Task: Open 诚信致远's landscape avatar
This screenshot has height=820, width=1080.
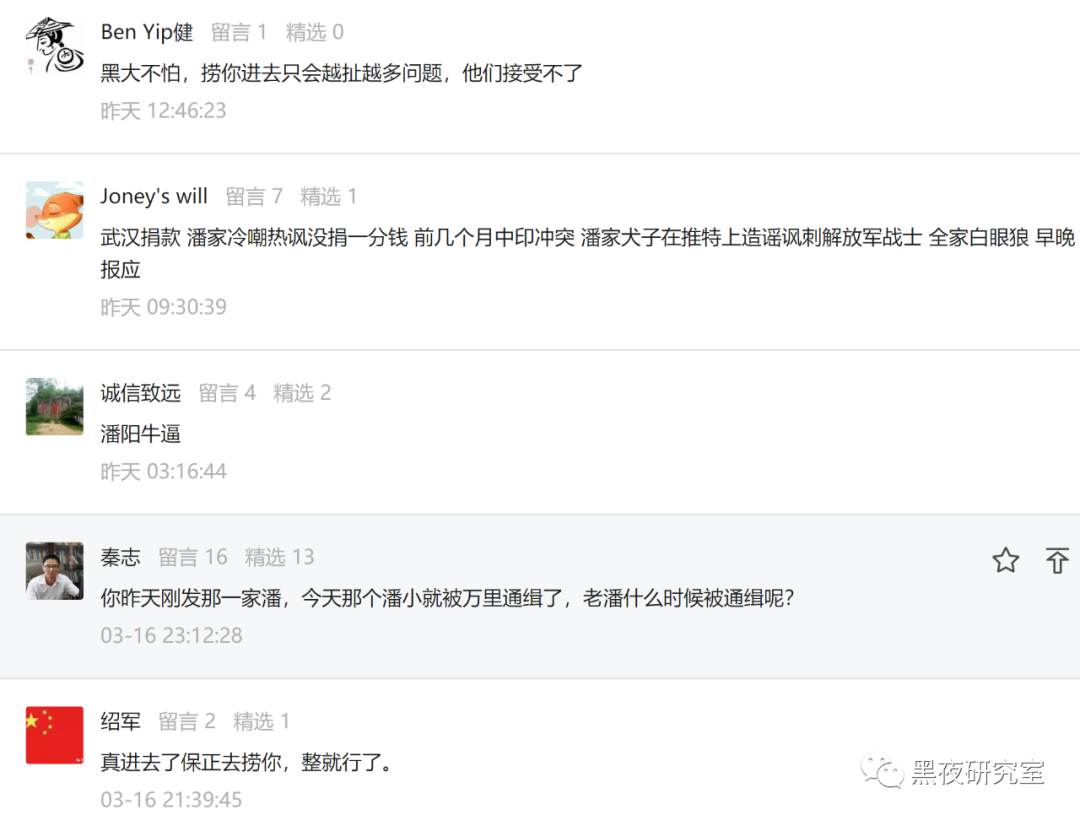Action: coord(54,406)
